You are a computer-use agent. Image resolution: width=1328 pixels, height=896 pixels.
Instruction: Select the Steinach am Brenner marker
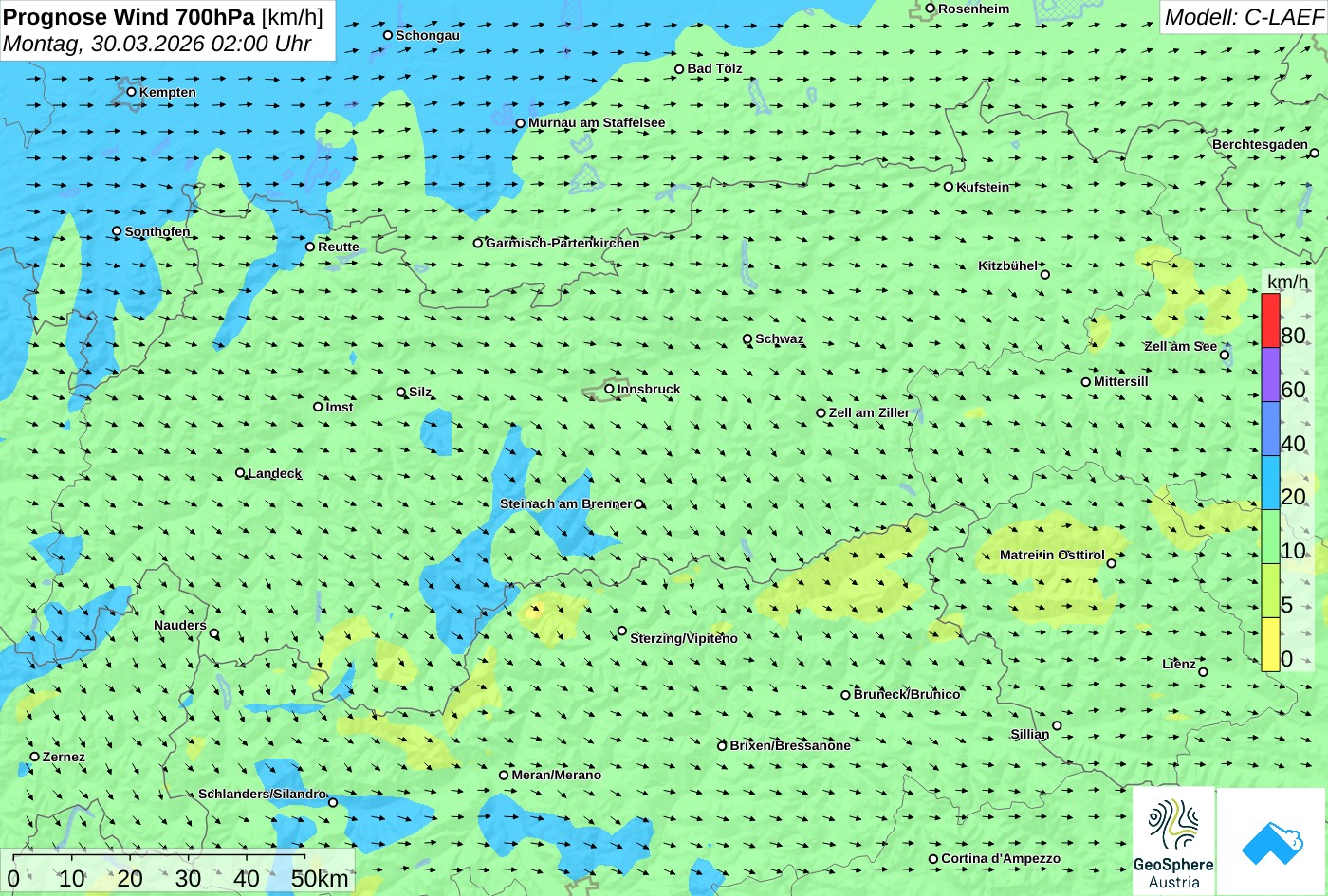tap(638, 504)
